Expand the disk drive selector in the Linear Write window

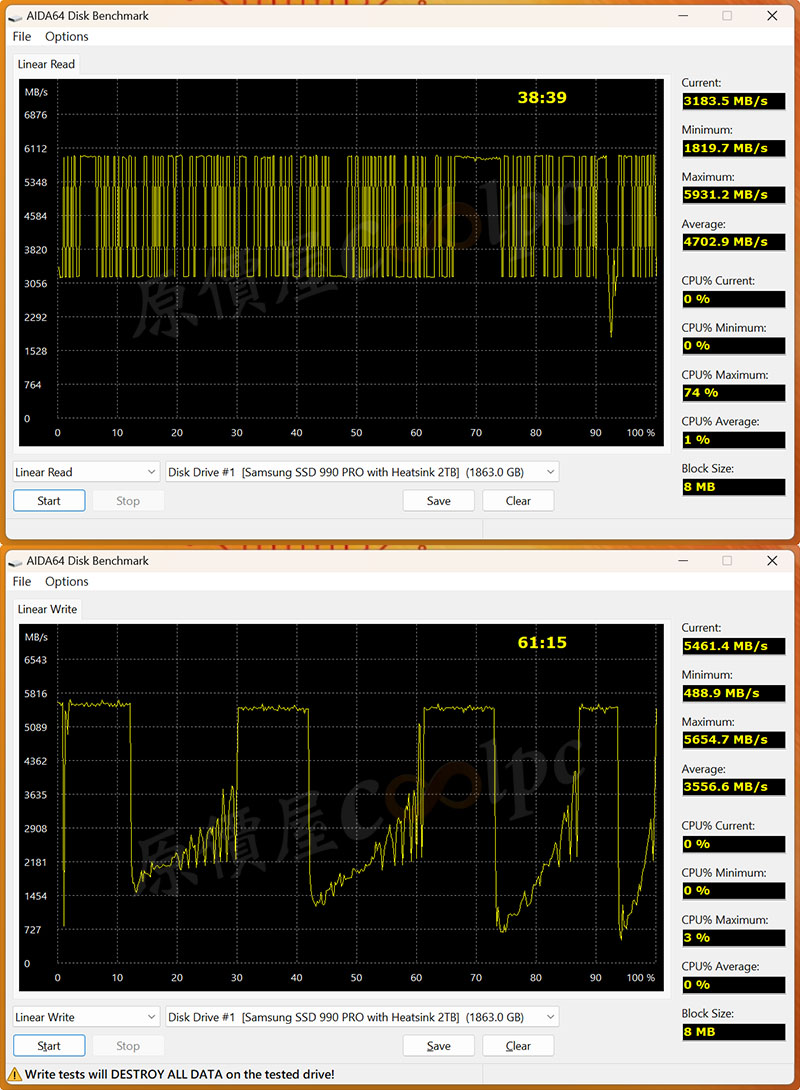point(361,1017)
